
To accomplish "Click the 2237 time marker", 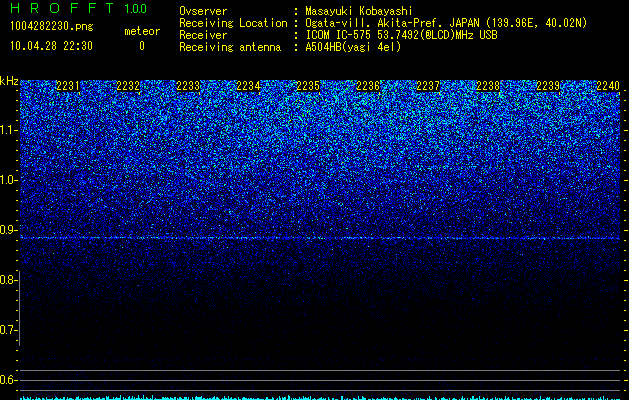I will pyautogui.click(x=428, y=86).
